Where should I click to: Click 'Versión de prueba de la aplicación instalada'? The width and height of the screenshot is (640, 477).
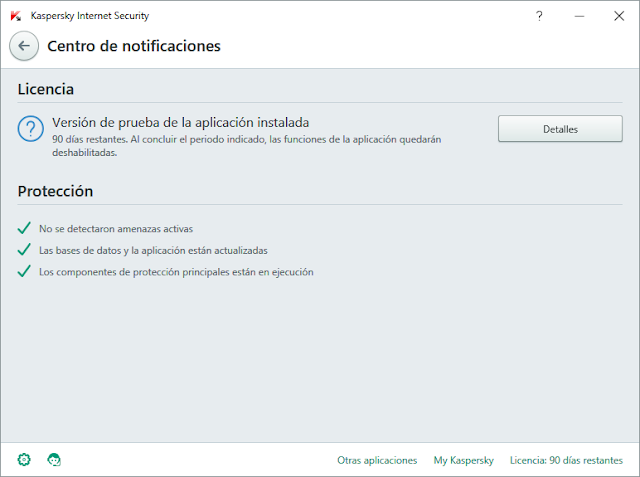(x=180, y=122)
